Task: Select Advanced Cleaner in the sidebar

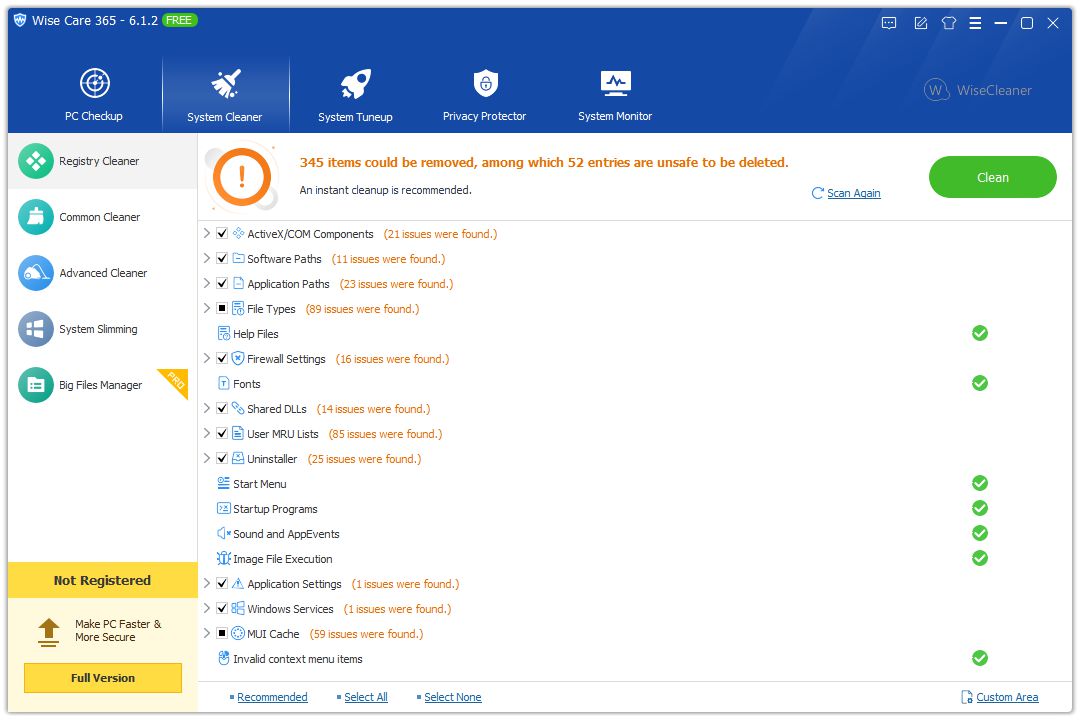Action: (x=102, y=273)
